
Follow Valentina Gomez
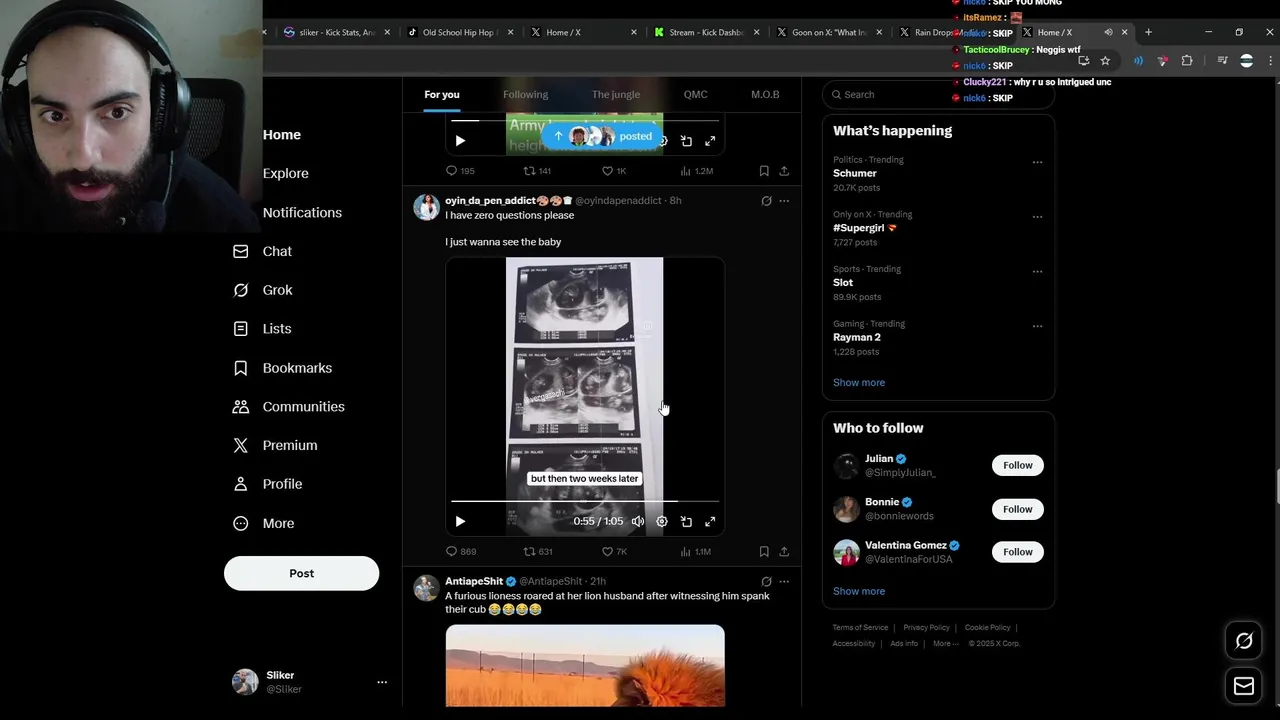pos(1018,552)
